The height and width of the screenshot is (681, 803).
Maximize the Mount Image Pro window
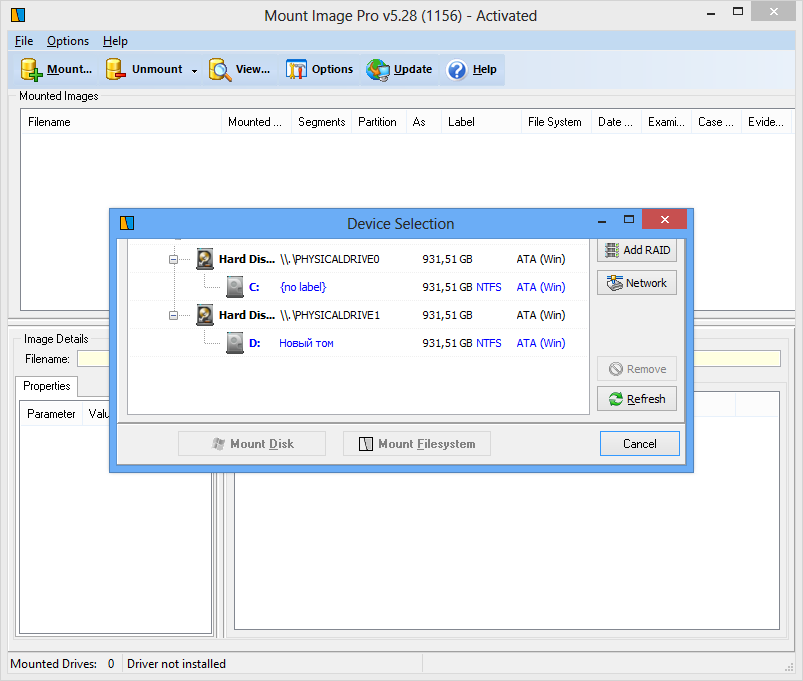point(737,11)
